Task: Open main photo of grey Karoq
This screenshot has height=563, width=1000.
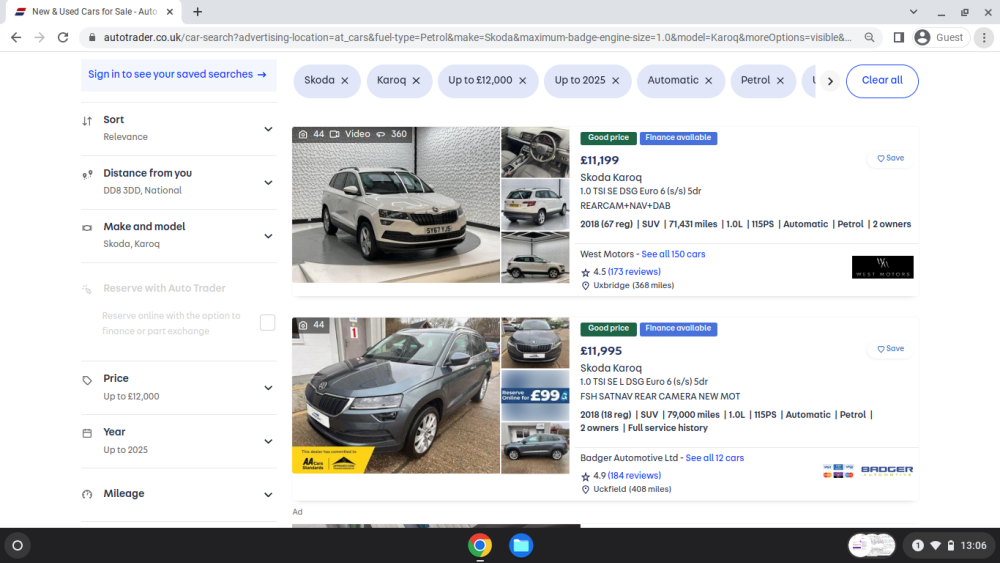Action: pyautogui.click(x=396, y=395)
